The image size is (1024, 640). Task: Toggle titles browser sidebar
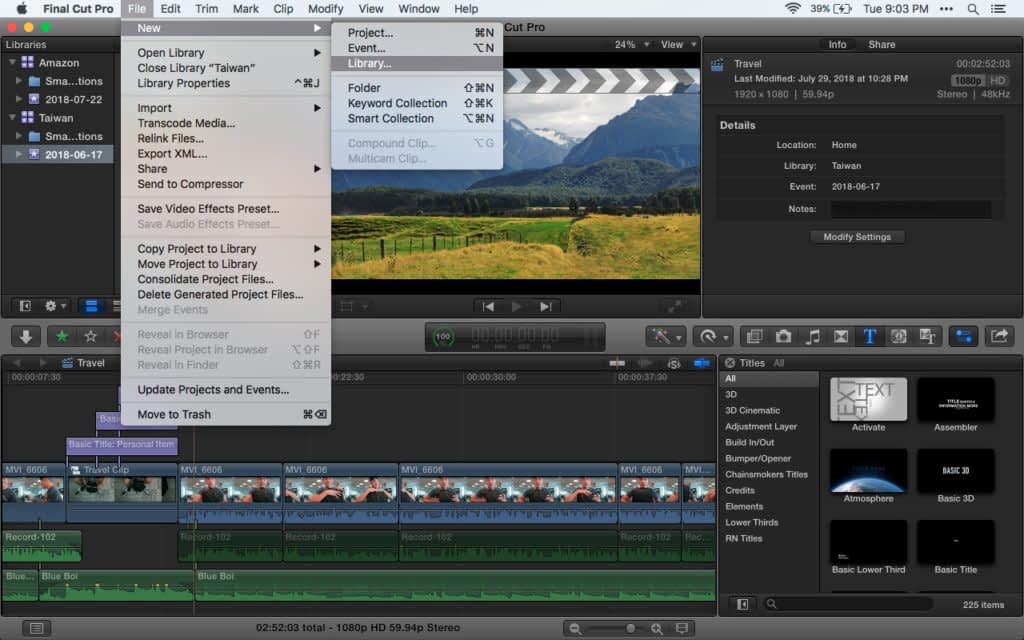click(x=743, y=605)
